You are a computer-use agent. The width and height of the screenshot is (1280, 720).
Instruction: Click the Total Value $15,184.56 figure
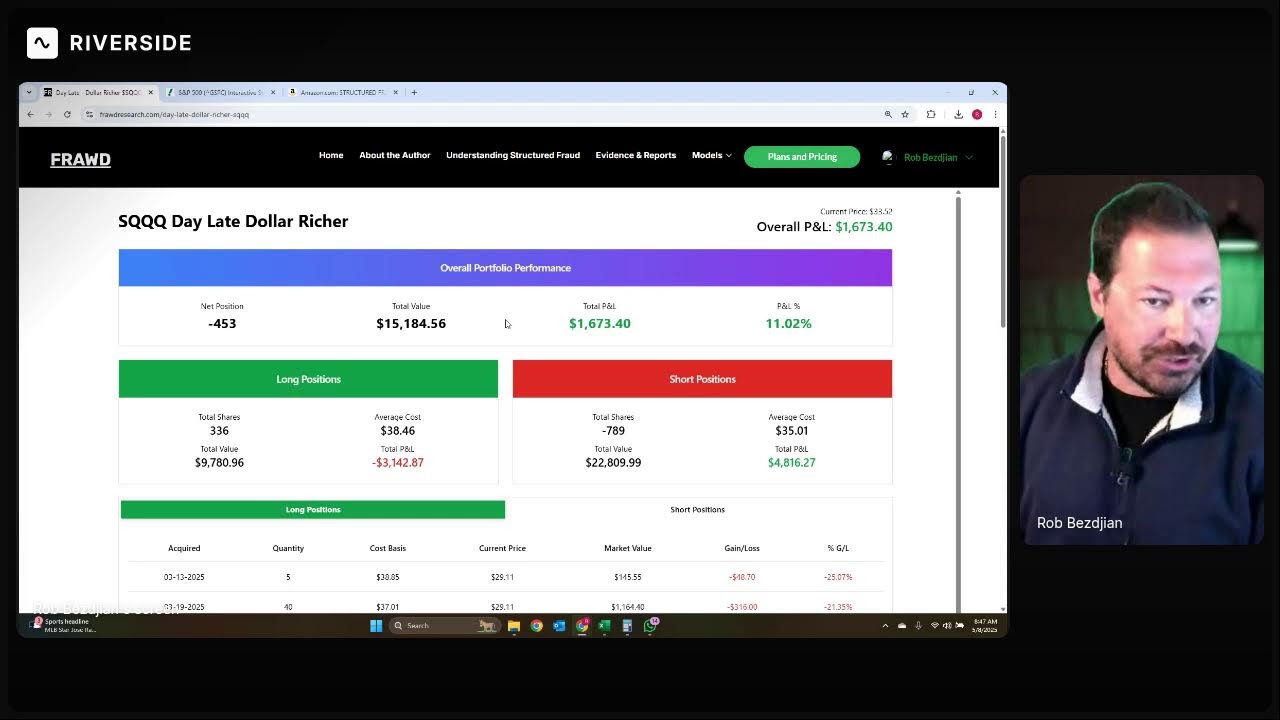coord(411,324)
